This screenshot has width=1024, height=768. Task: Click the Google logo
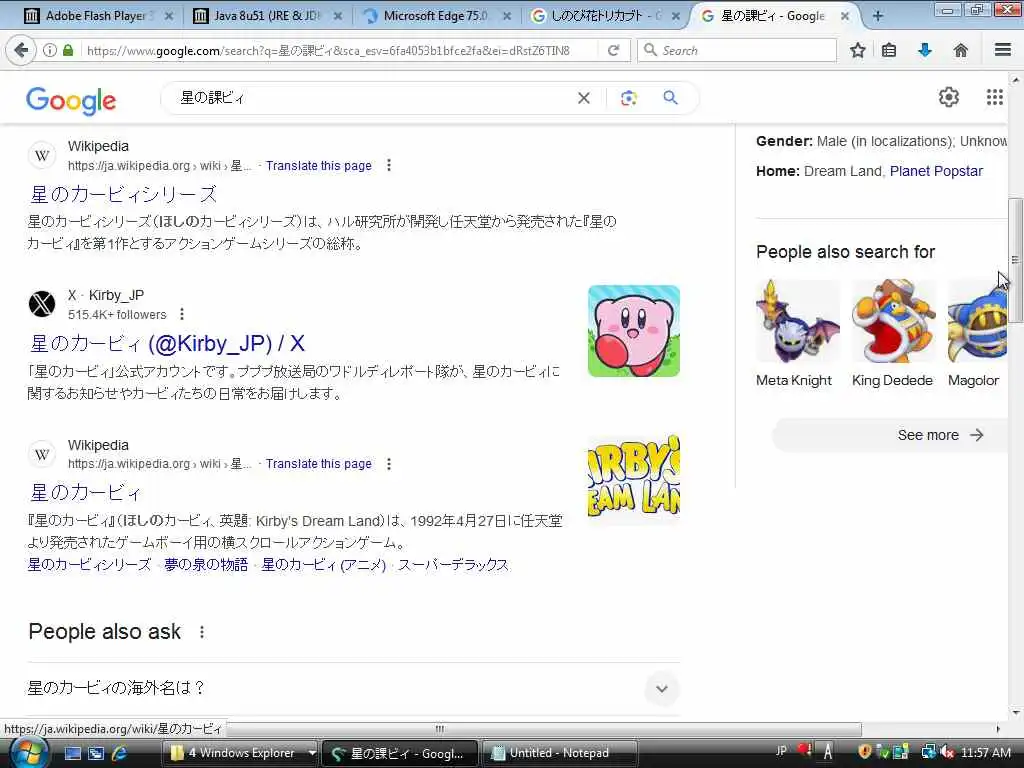[x=71, y=100]
